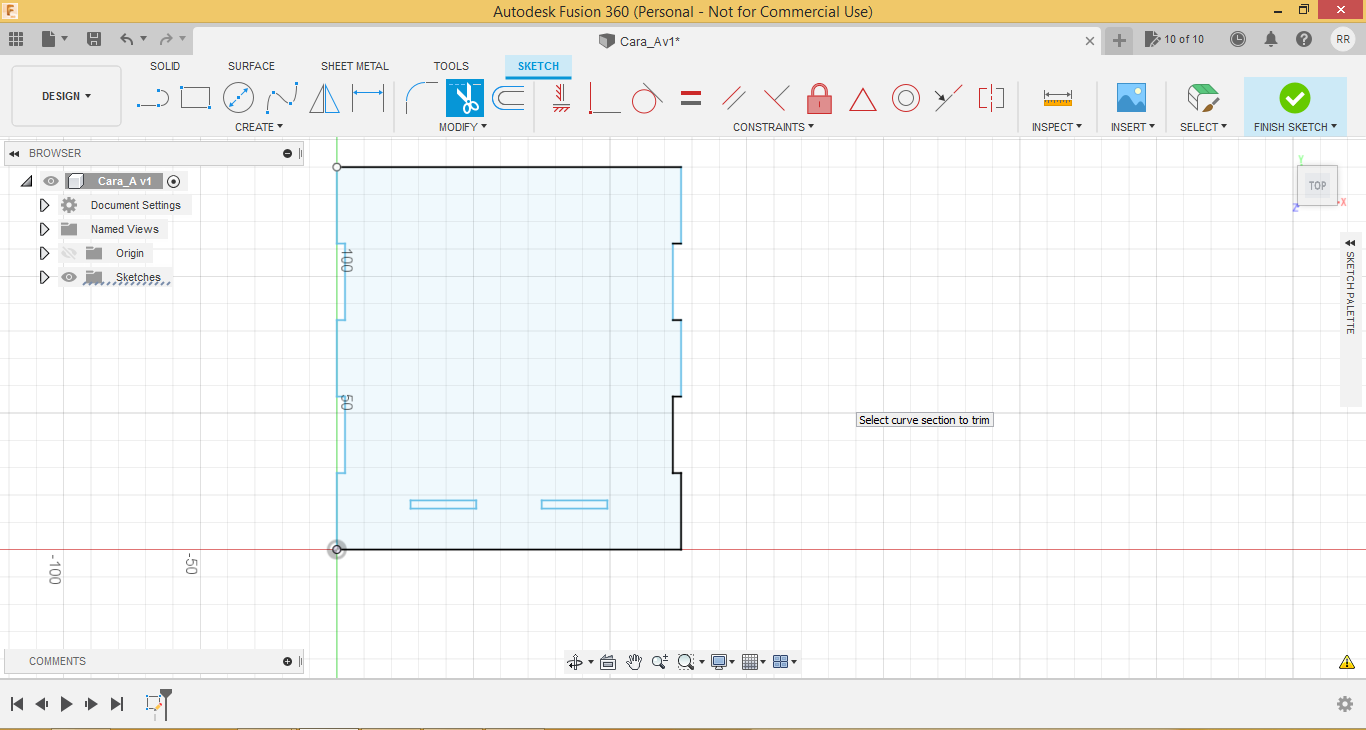Apply the Parallel constraint
This screenshot has width=1366, height=730.
pyautogui.click(x=734, y=98)
